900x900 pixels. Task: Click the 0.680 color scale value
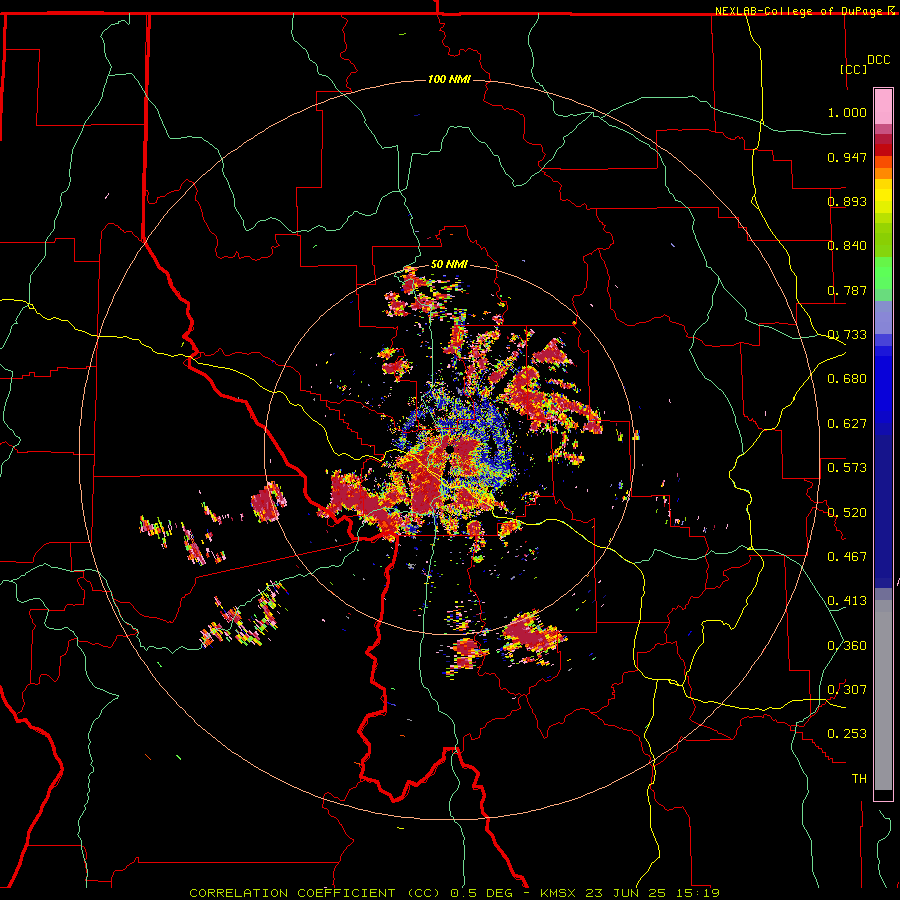click(x=847, y=379)
